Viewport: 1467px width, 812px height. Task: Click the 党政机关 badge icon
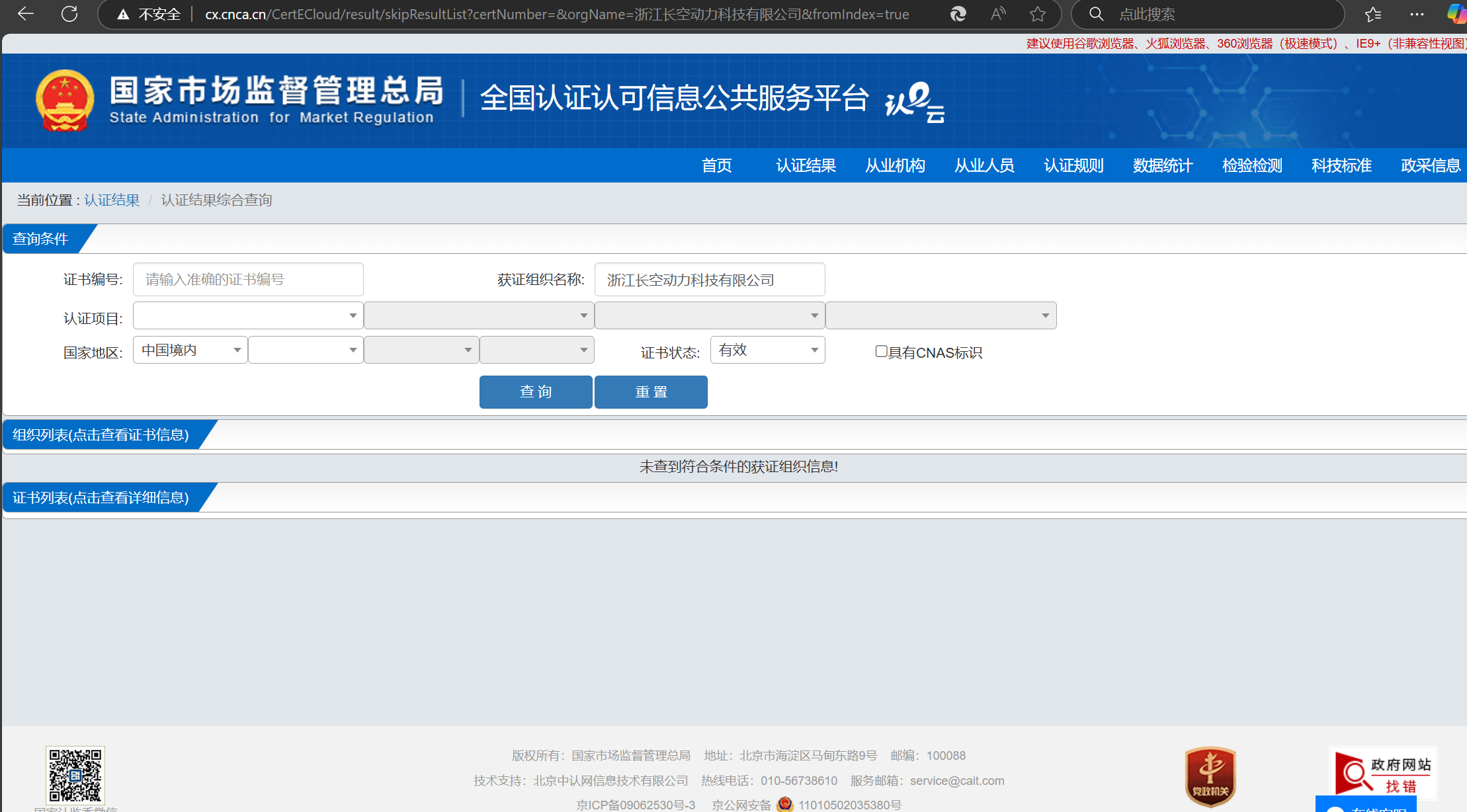pos(1210,777)
